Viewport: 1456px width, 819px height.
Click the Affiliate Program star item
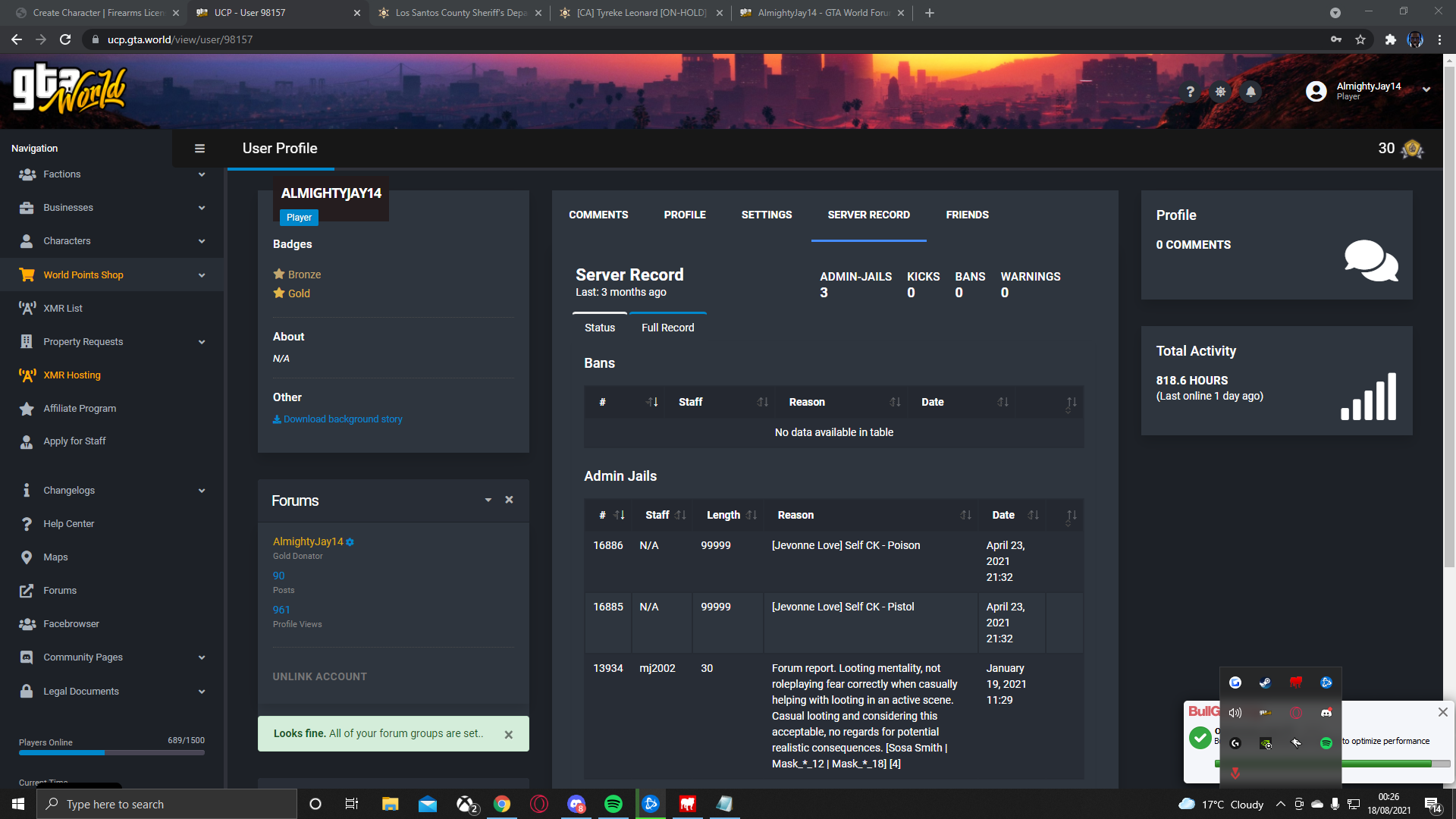click(x=80, y=409)
